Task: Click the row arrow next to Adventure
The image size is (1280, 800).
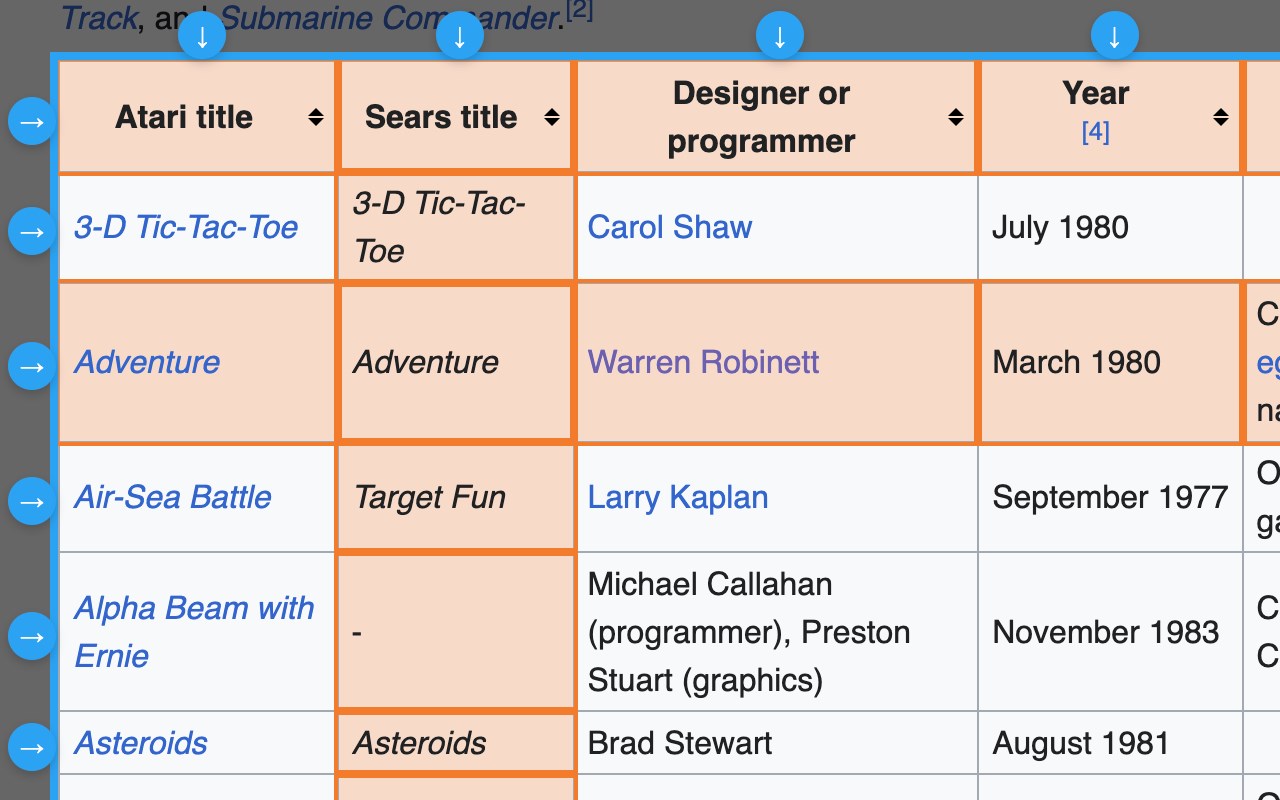Action: pyautogui.click(x=32, y=367)
